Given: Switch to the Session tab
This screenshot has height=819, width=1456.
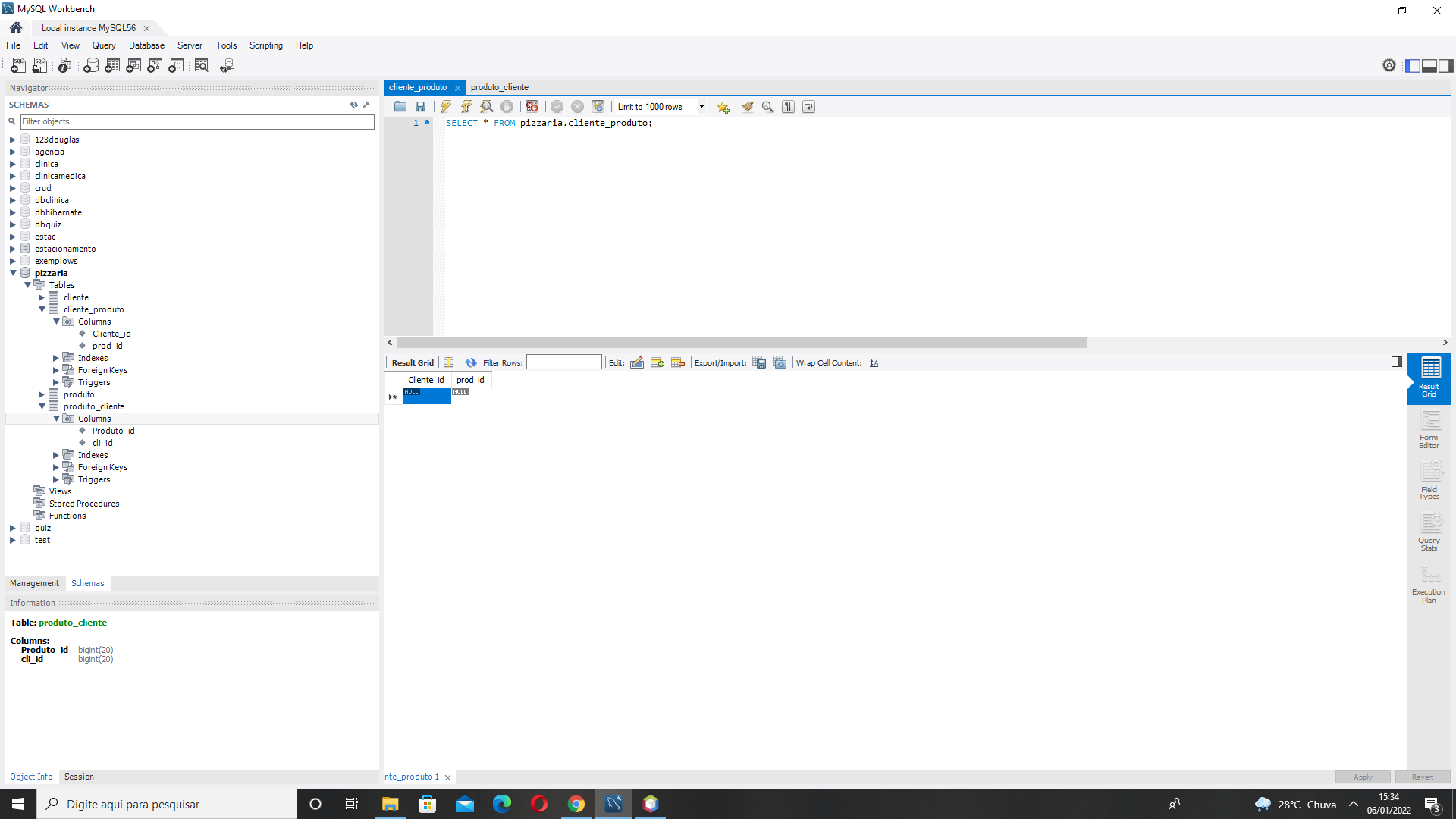Looking at the screenshot, I should click(79, 777).
